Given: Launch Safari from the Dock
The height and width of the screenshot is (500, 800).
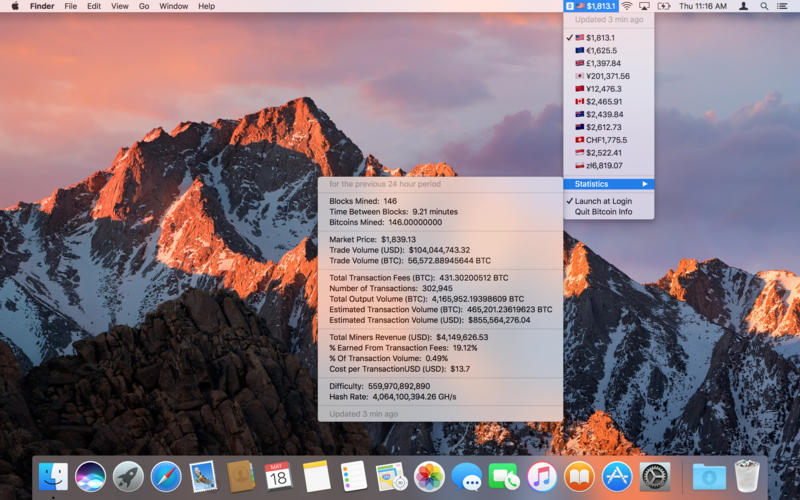Looking at the screenshot, I should point(166,476).
